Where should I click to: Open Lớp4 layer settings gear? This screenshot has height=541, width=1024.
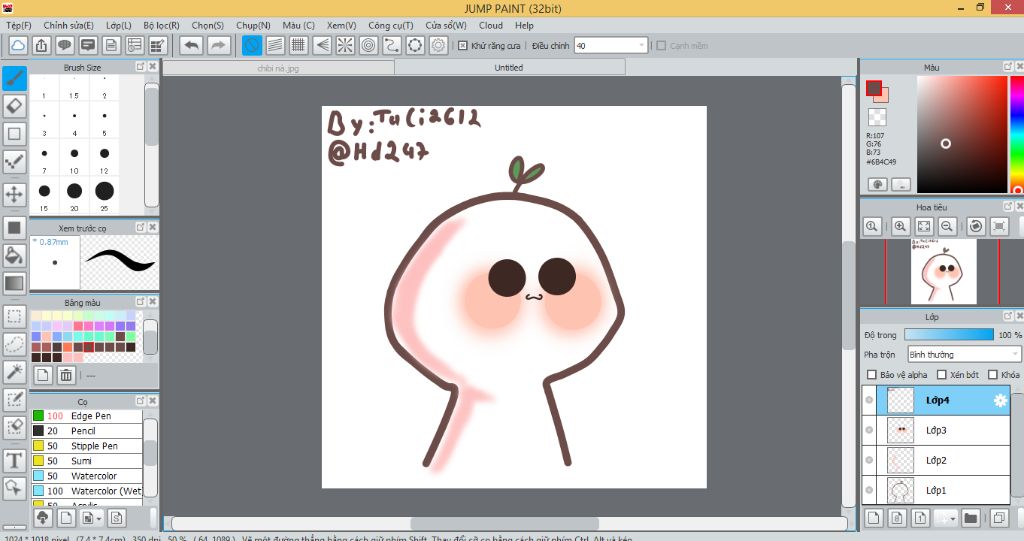click(1000, 401)
